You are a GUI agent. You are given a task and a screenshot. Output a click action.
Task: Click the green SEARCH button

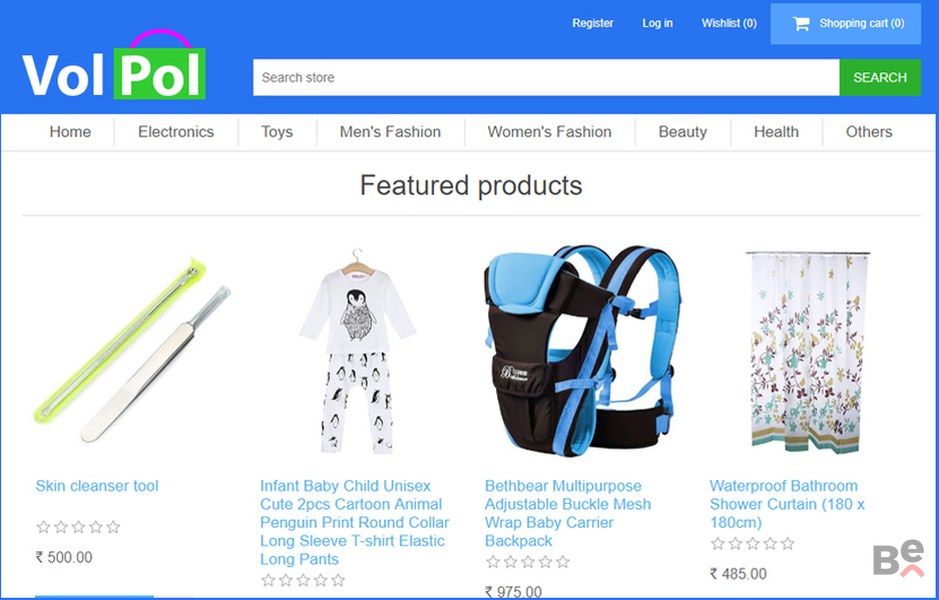pos(880,77)
